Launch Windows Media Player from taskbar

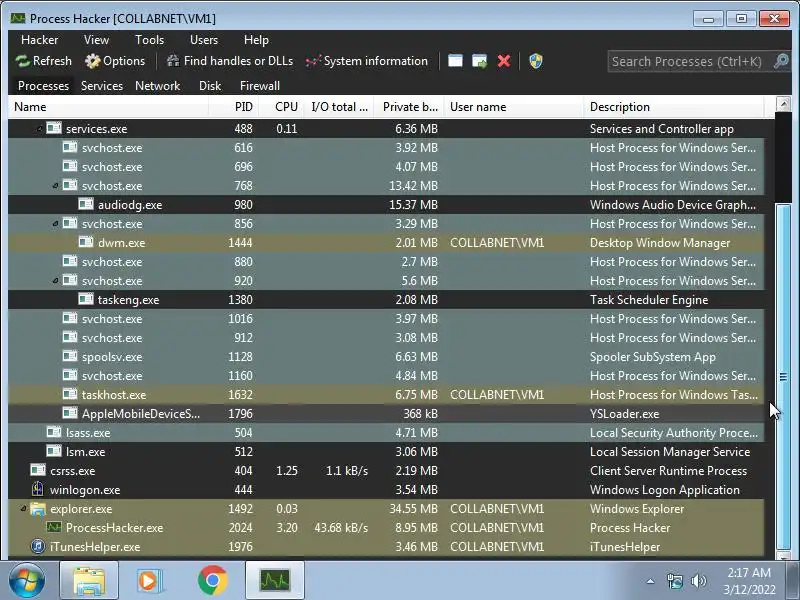[149, 581]
